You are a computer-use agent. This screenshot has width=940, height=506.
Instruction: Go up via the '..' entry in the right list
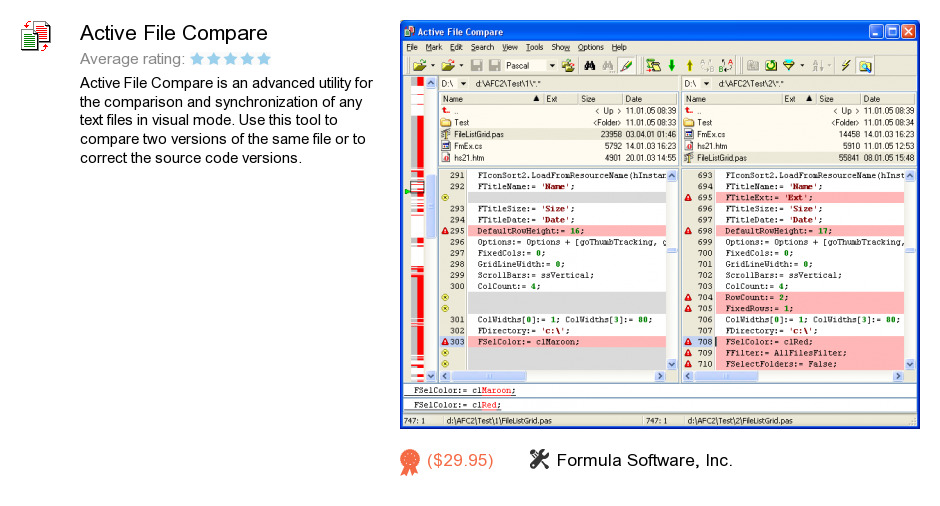pyautogui.click(x=800, y=111)
